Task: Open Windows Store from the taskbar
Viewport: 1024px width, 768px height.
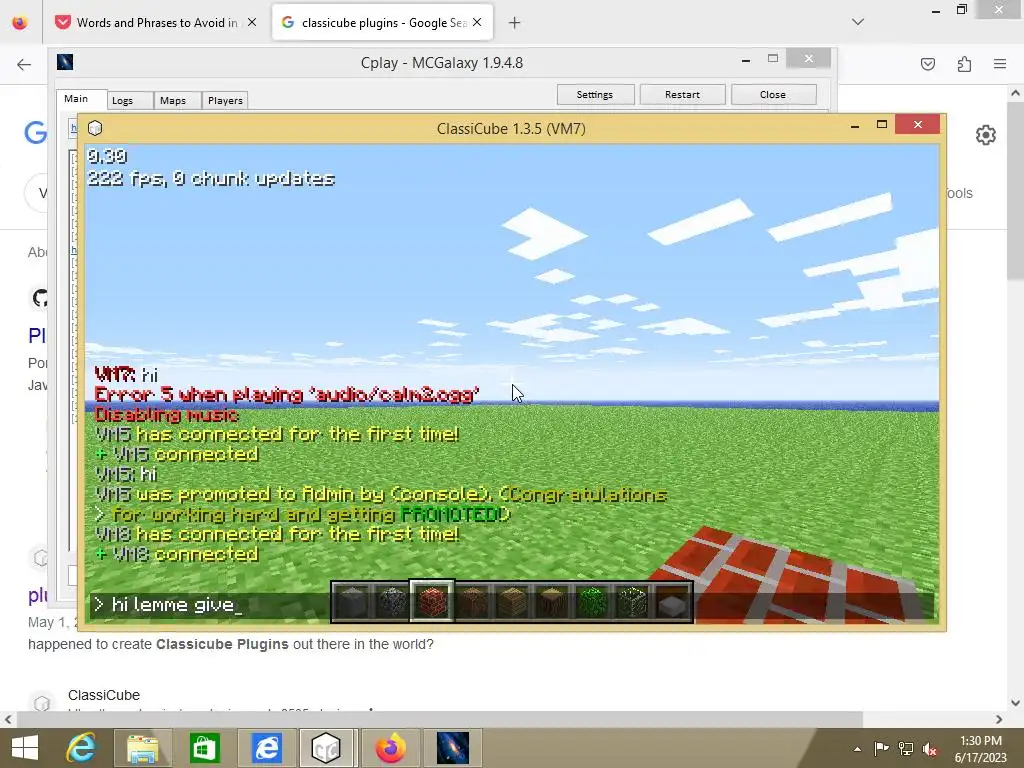Action: (204, 748)
